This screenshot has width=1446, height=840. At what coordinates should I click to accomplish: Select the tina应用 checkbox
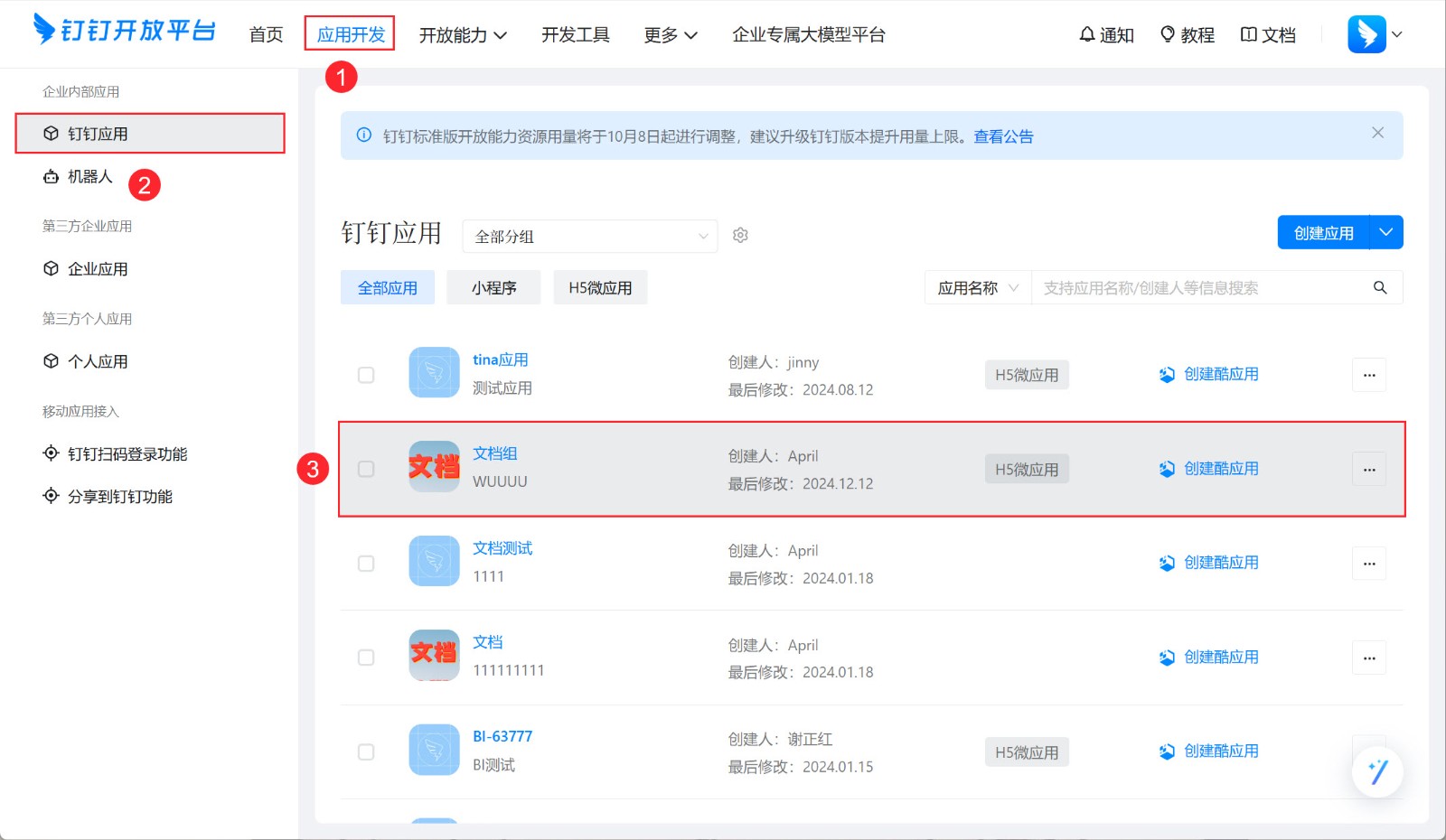point(366,375)
